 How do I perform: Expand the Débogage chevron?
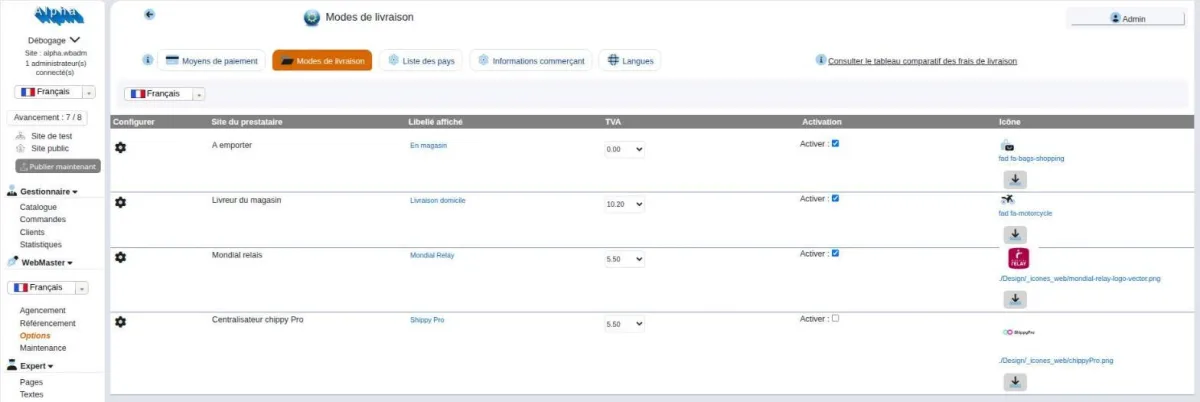[x=74, y=40]
